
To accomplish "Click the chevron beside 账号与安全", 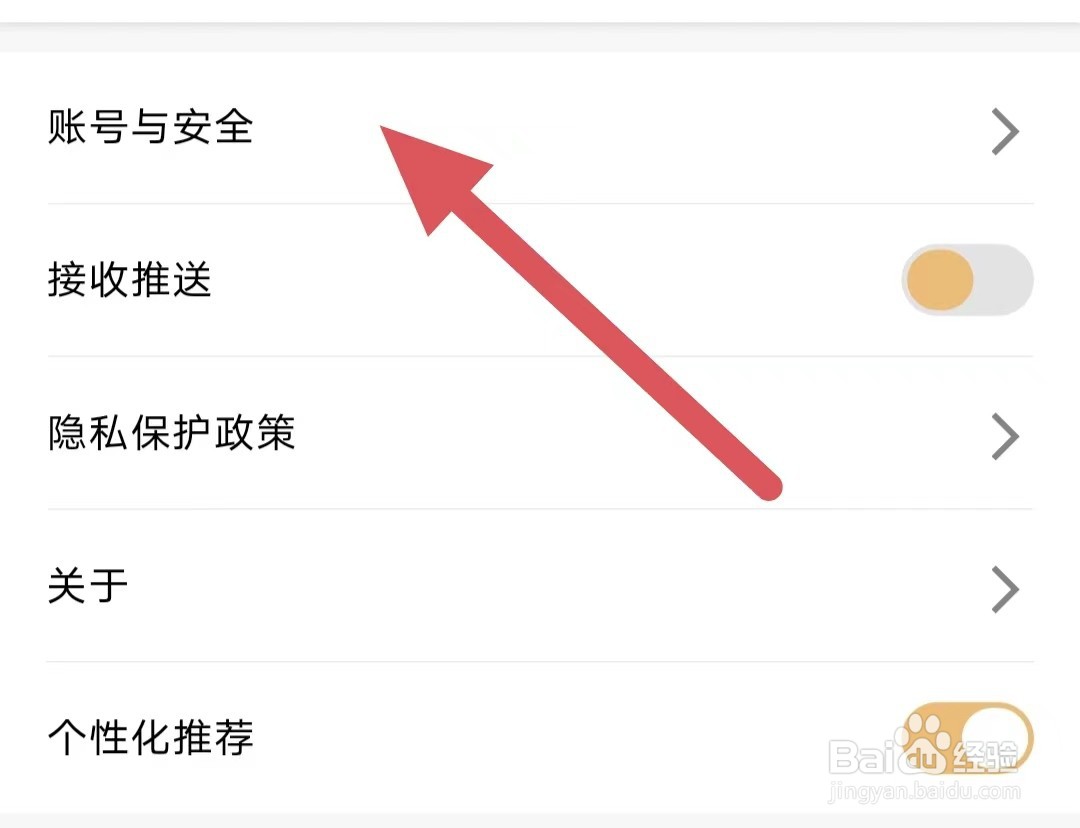I will 1004,132.
